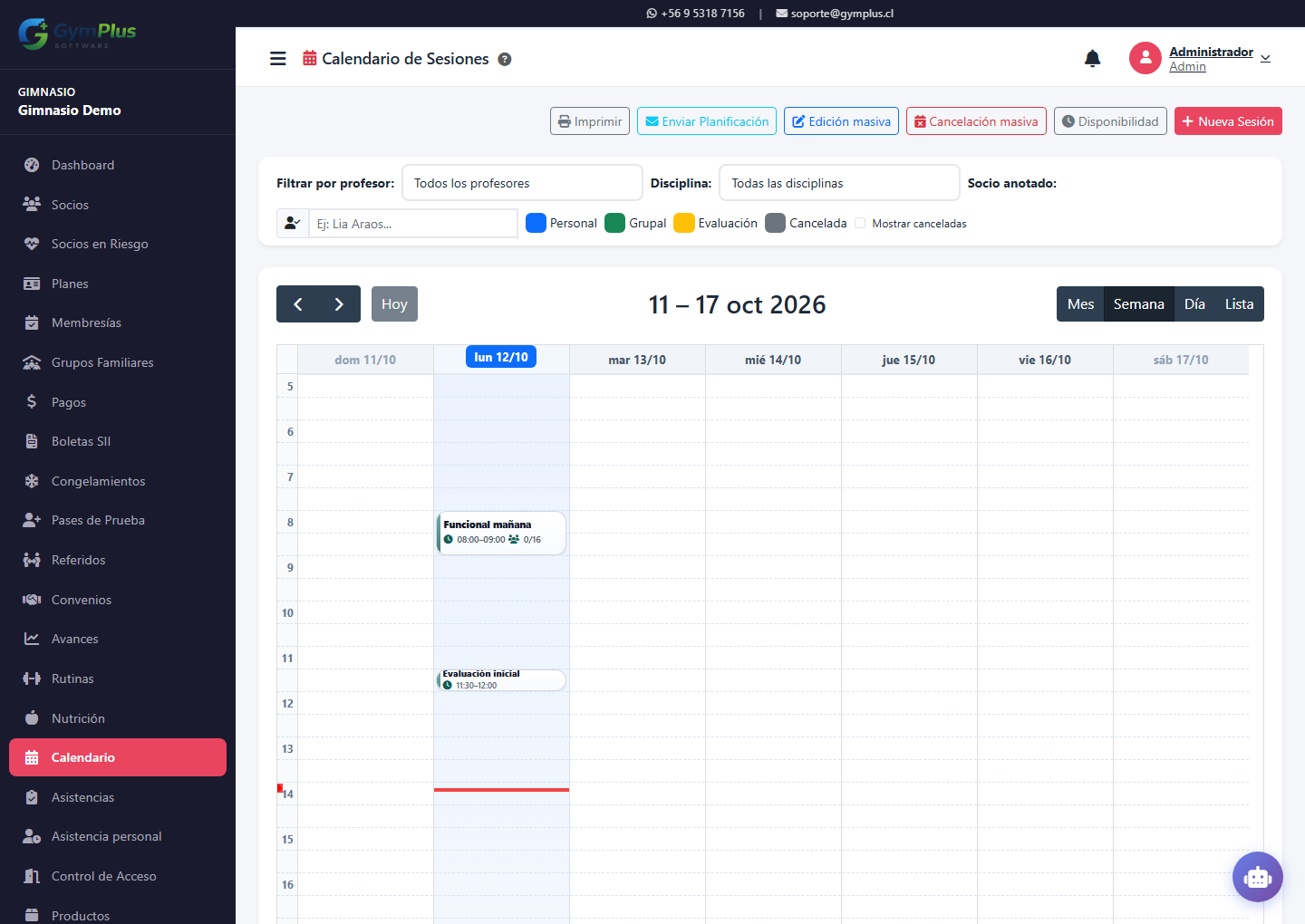This screenshot has height=924, width=1305.
Task: Open Asistencia personal in the sidebar
Action: 118,836
